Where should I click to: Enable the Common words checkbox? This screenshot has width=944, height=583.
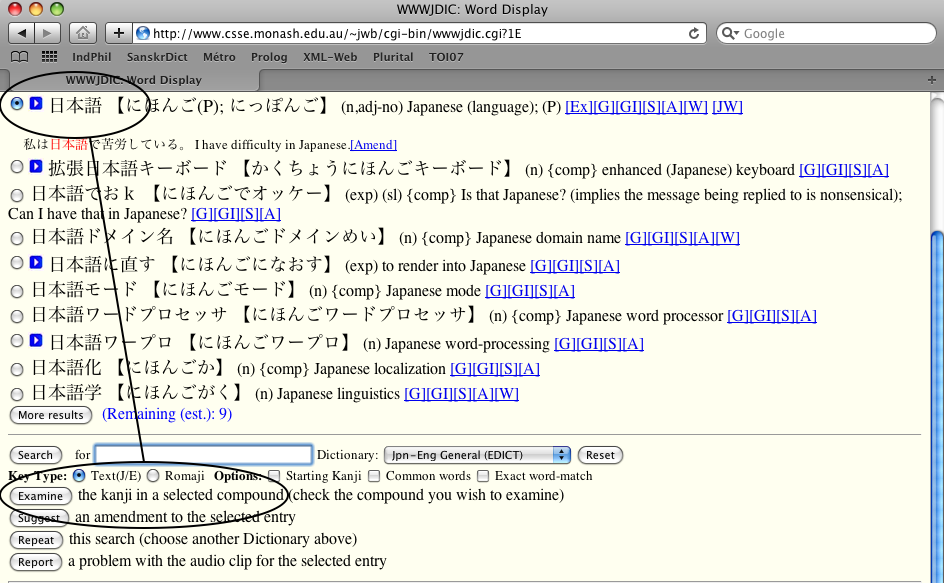pos(374,476)
